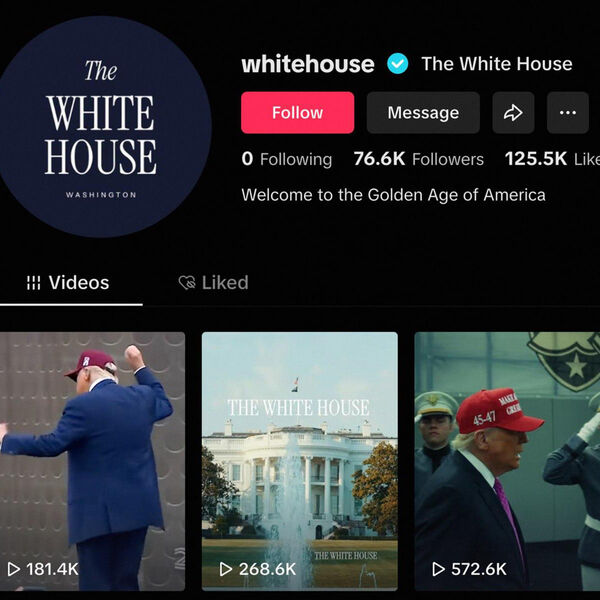View the 125.5K Likes count
This screenshot has height=600, width=600.
pos(552,159)
